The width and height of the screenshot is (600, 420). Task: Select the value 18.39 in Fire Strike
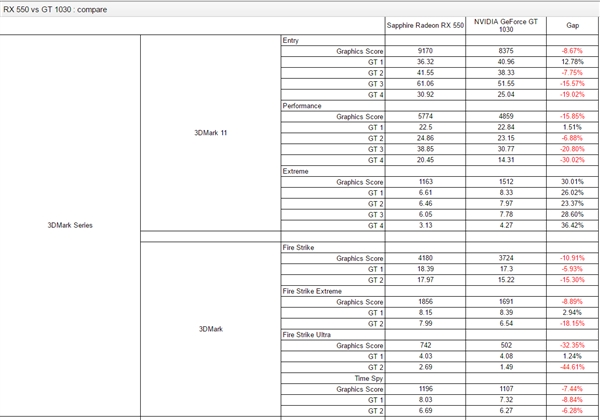425,269
